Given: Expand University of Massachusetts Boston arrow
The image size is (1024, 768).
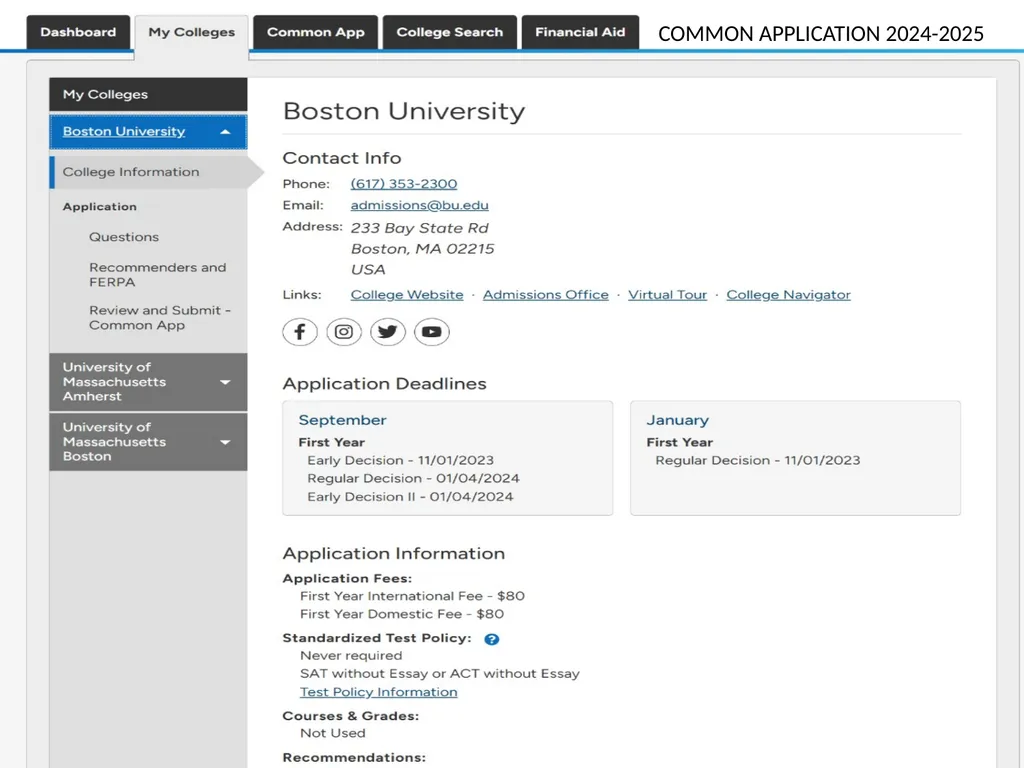Looking at the screenshot, I should [225, 442].
